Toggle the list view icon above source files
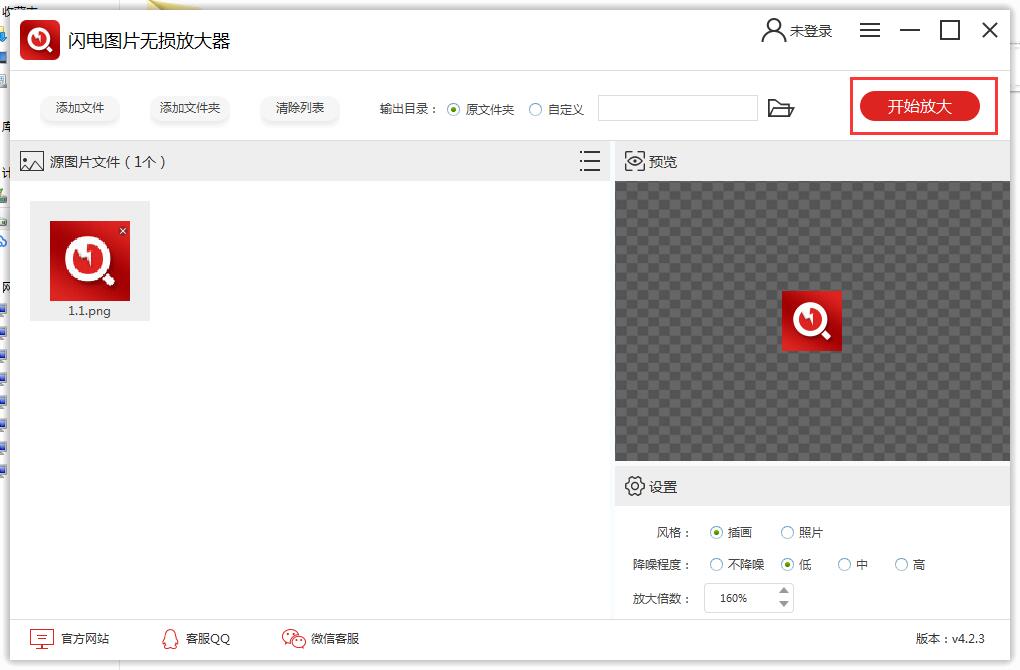This screenshot has height=670, width=1020. click(590, 160)
